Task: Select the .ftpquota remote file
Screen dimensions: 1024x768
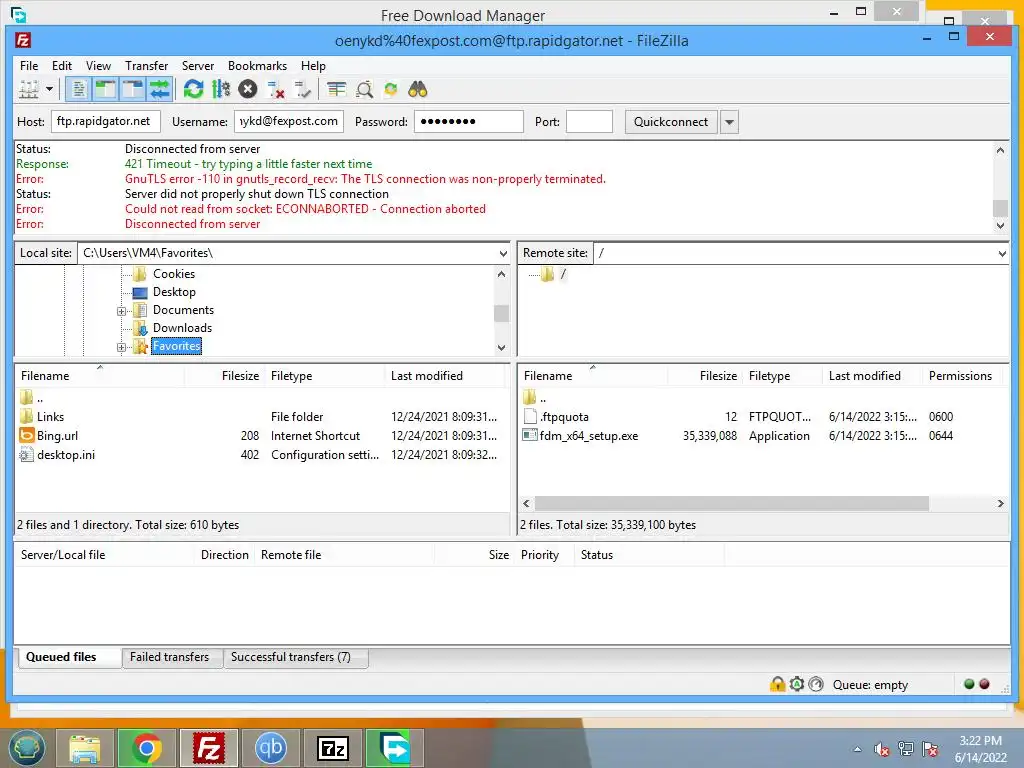Action: coord(564,417)
